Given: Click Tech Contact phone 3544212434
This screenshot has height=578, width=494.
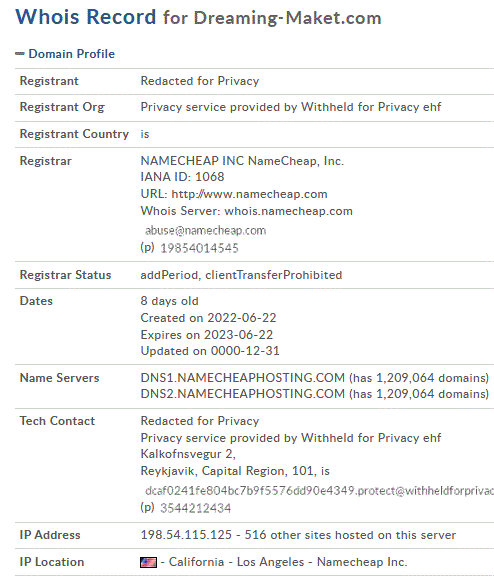Looking at the screenshot, I should [x=195, y=508].
